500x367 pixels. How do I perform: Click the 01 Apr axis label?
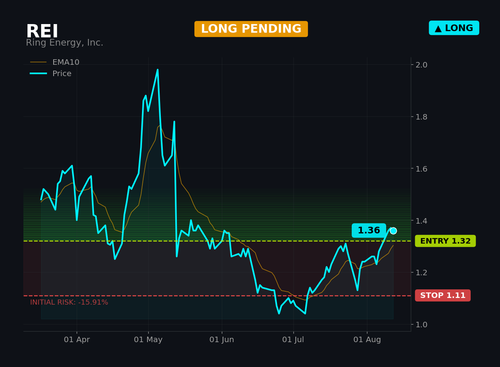[77, 340]
